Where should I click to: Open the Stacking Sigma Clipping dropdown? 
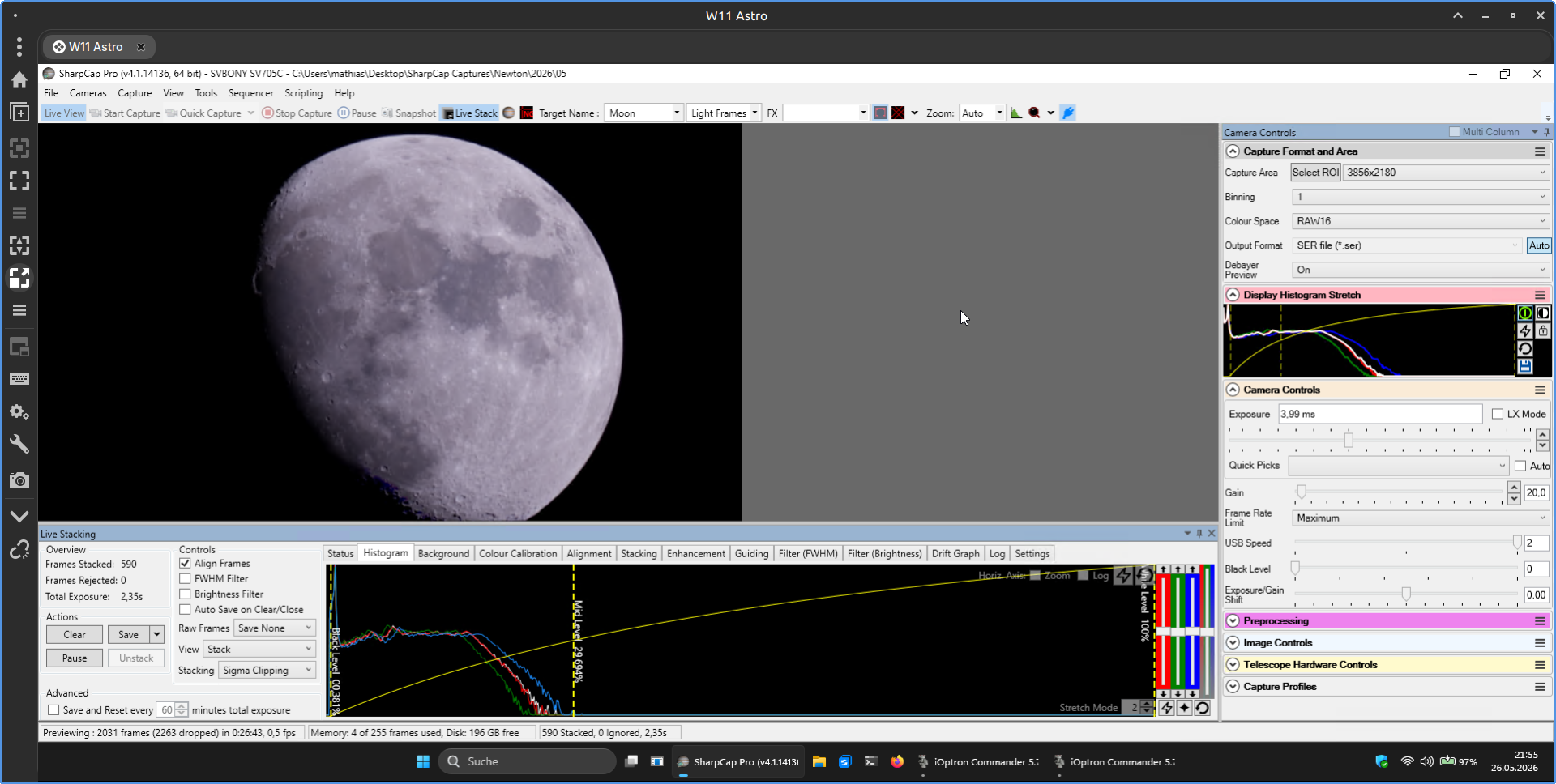tap(267, 671)
